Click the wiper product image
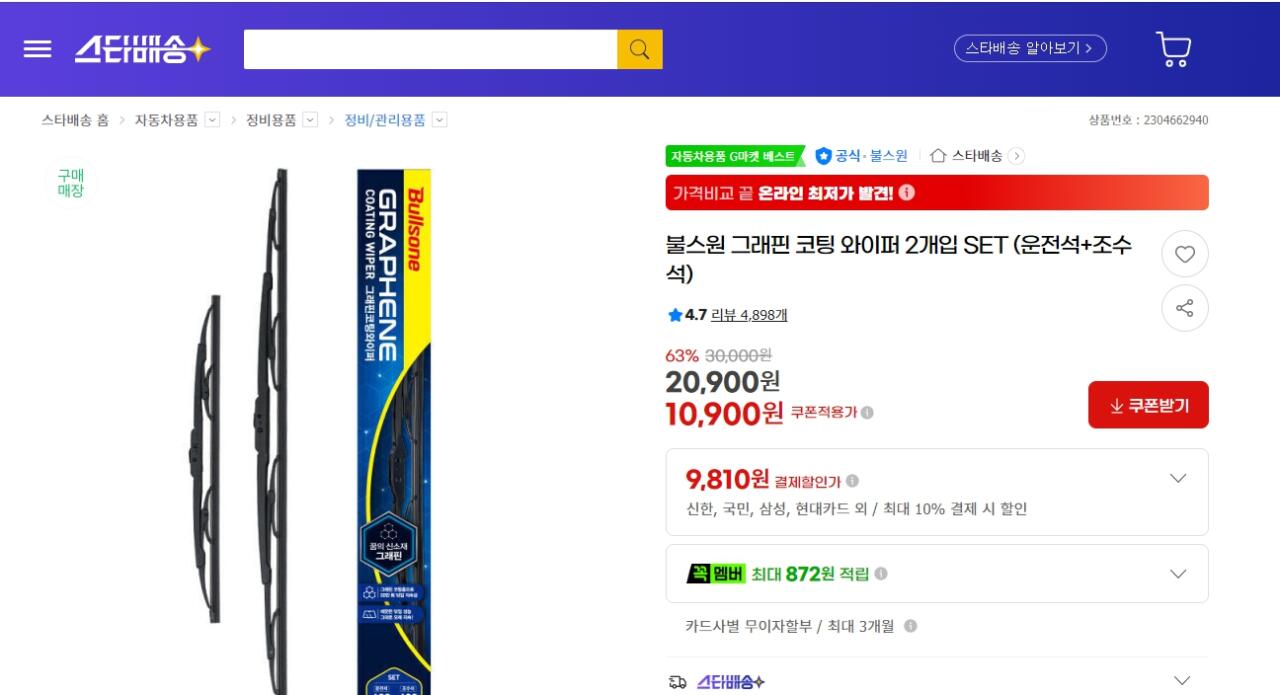This screenshot has width=1280, height=695. point(310,430)
